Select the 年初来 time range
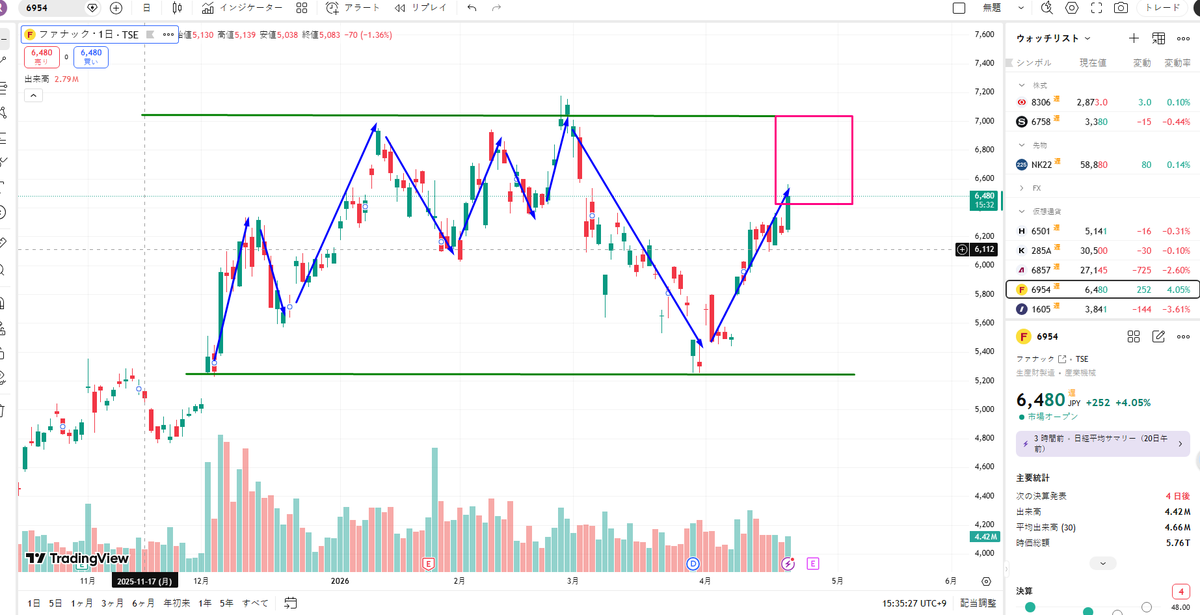Screen dimensions: 1200x615 click(178, 603)
